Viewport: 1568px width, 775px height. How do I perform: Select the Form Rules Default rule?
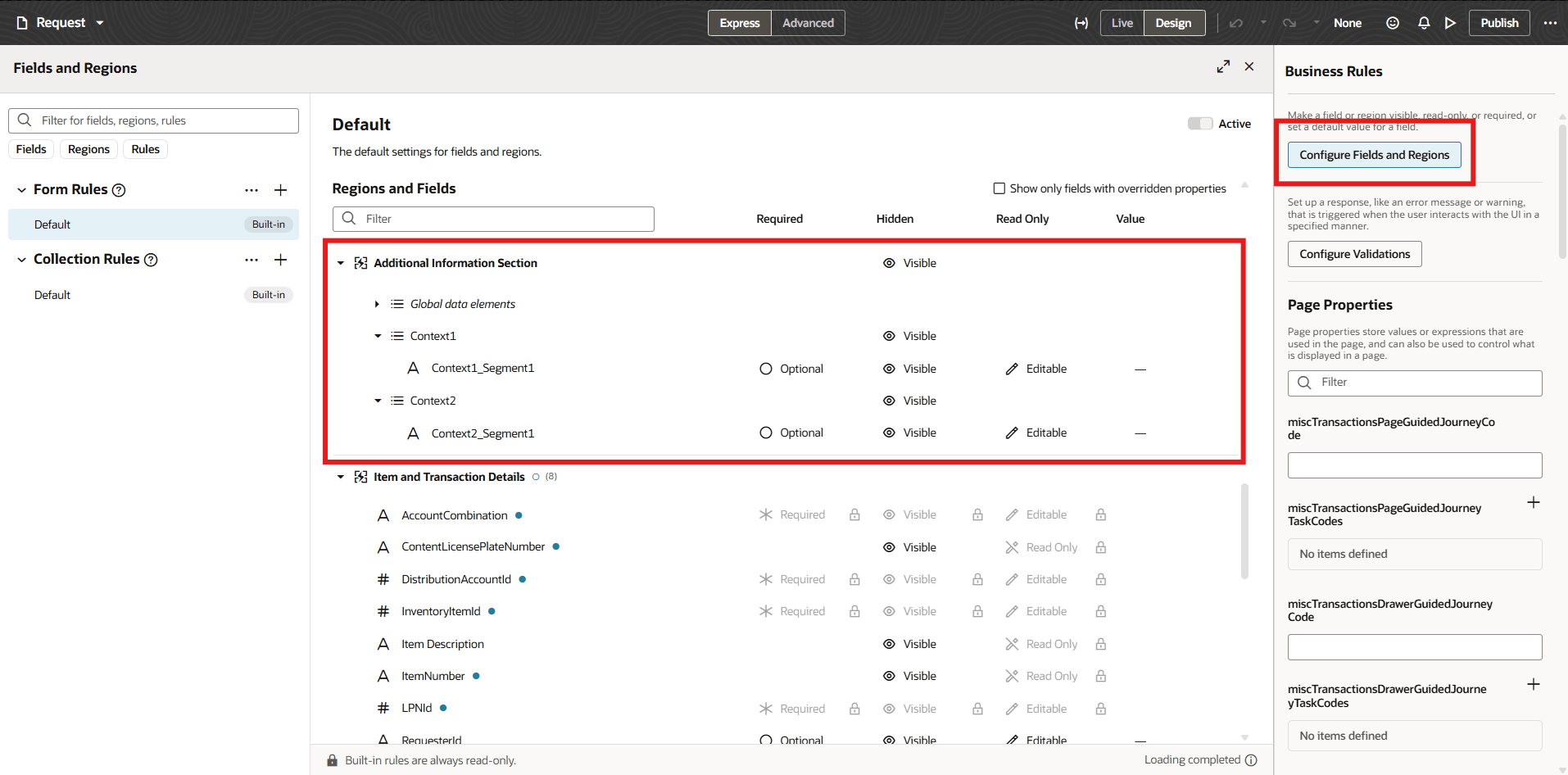point(153,224)
